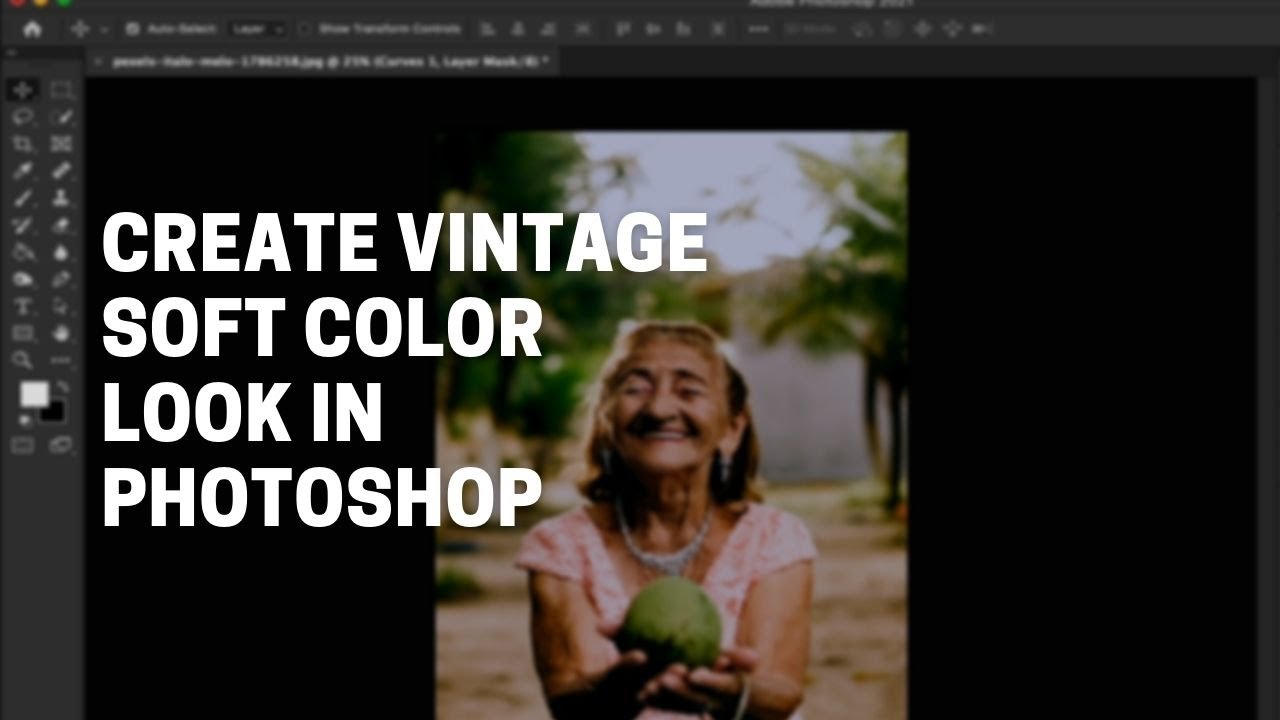Enable the Auto-Select checkbox

[x=132, y=29]
